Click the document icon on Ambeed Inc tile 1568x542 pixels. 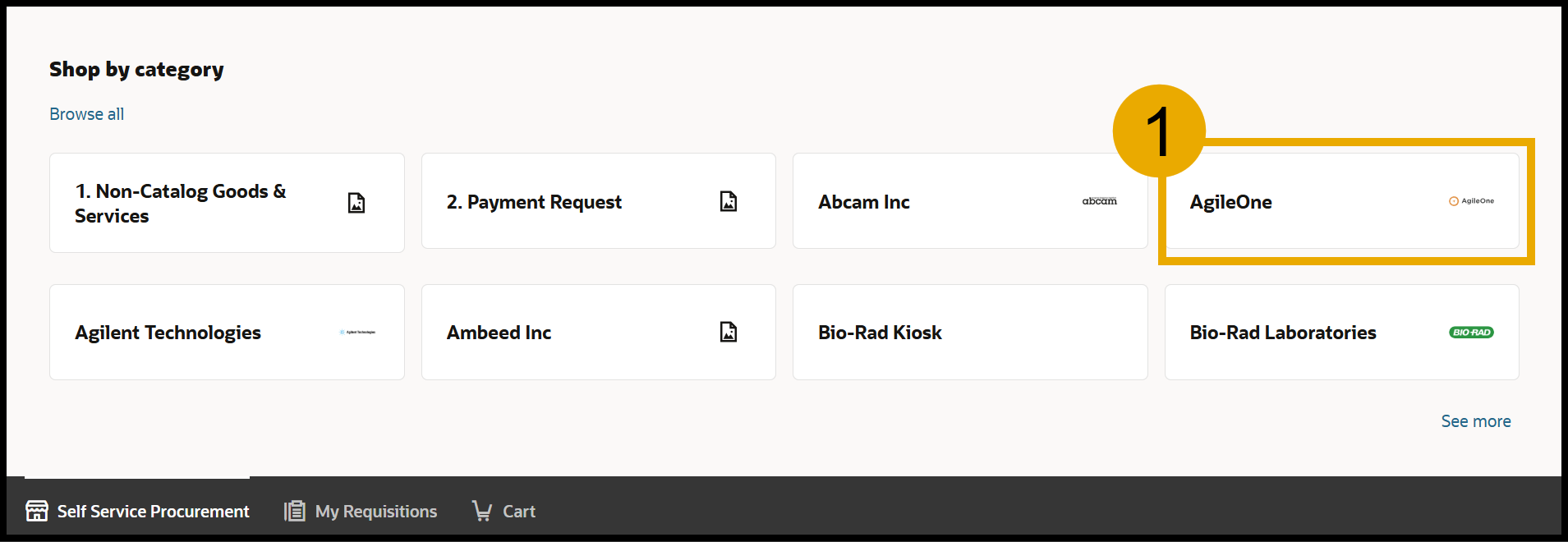[728, 332]
